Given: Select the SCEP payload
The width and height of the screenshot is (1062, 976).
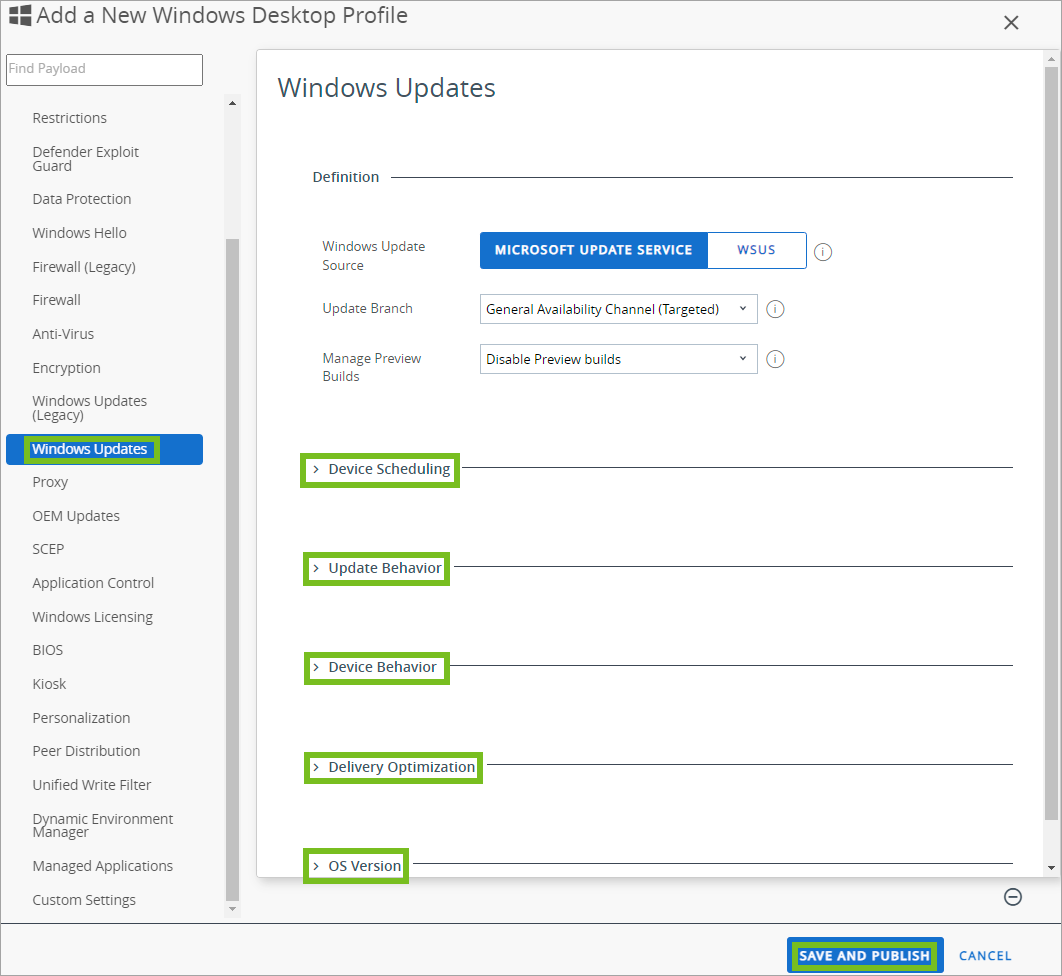Looking at the screenshot, I should (48, 549).
